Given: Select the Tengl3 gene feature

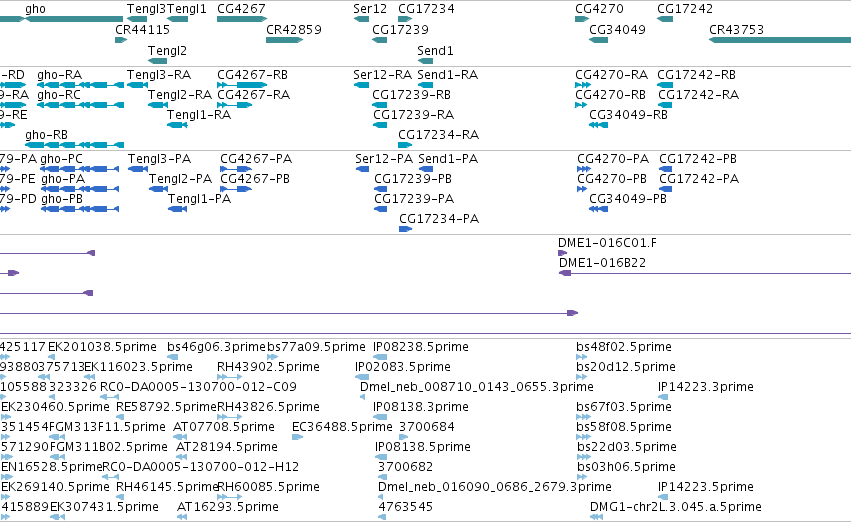Looking at the screenshot, I should [x=137, y=19].
